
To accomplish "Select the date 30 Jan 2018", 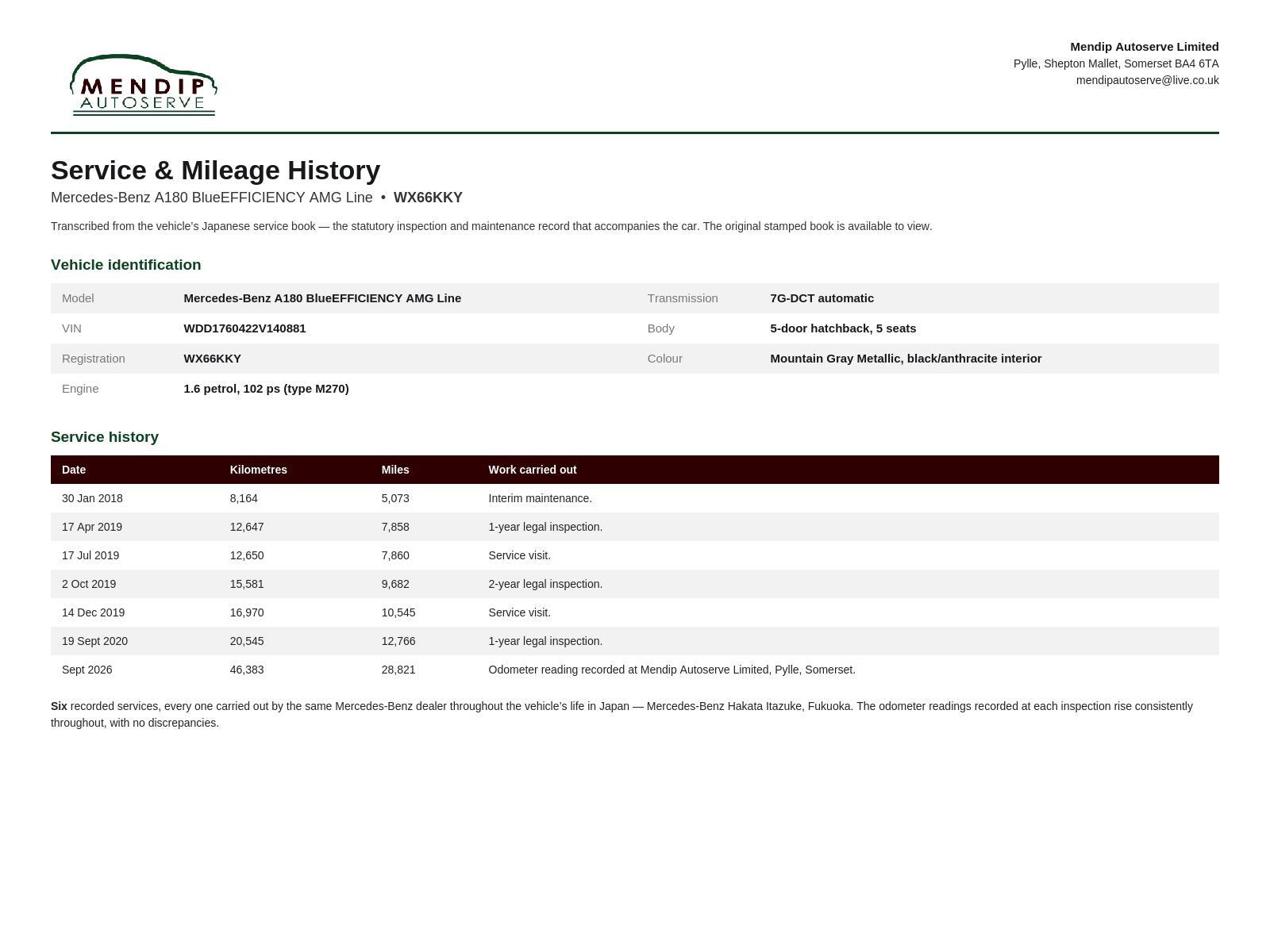I will pos(92,498).
